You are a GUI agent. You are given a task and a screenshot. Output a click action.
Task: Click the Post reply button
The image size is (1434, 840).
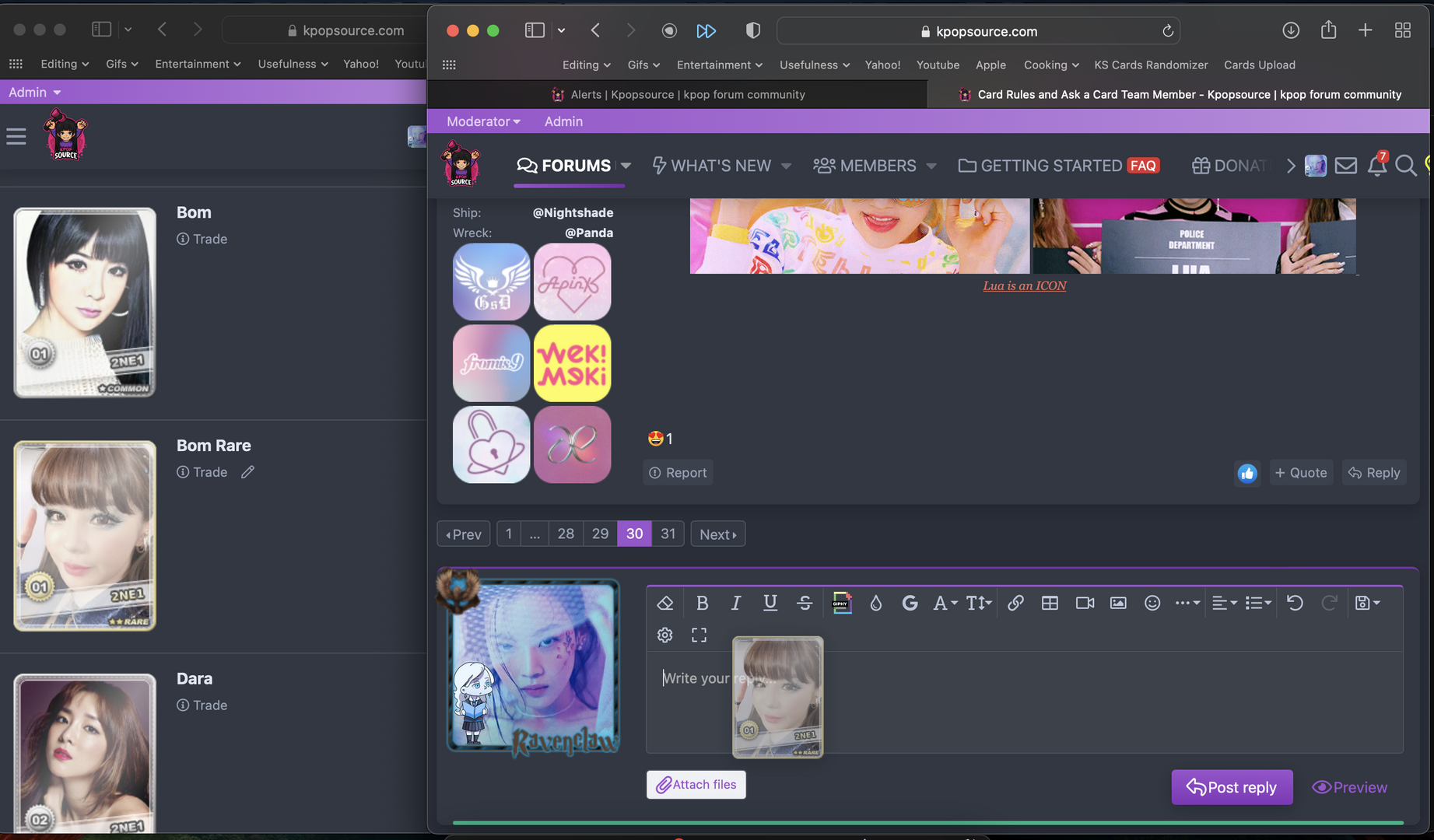(x=1232, y=787)
